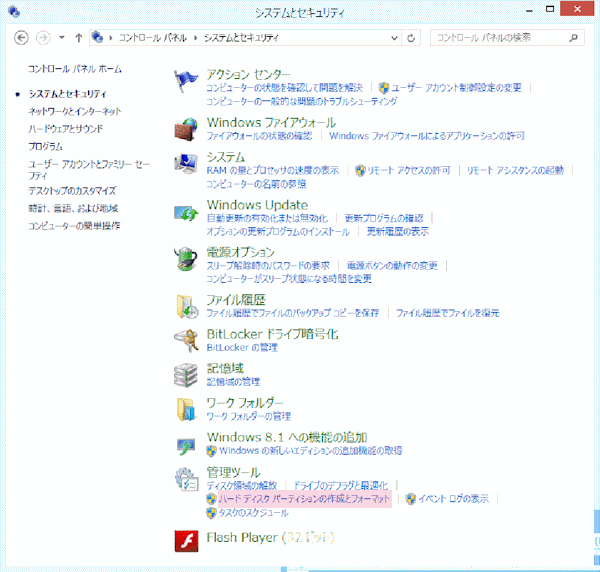The height and width of the screenshot is (572, 600).
Task: Open the Windows ファイアウォール heading
Action: 271,123
